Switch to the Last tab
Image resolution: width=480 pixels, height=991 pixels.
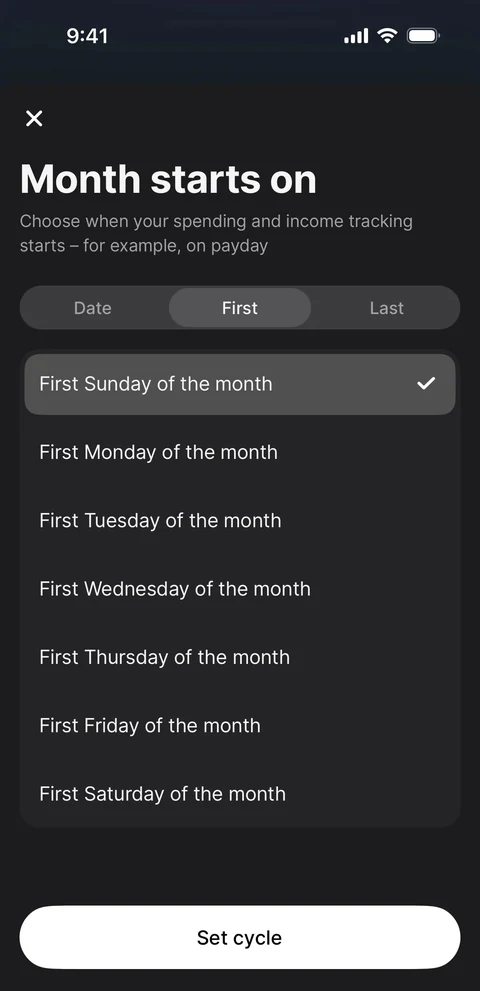pos(386,308)
